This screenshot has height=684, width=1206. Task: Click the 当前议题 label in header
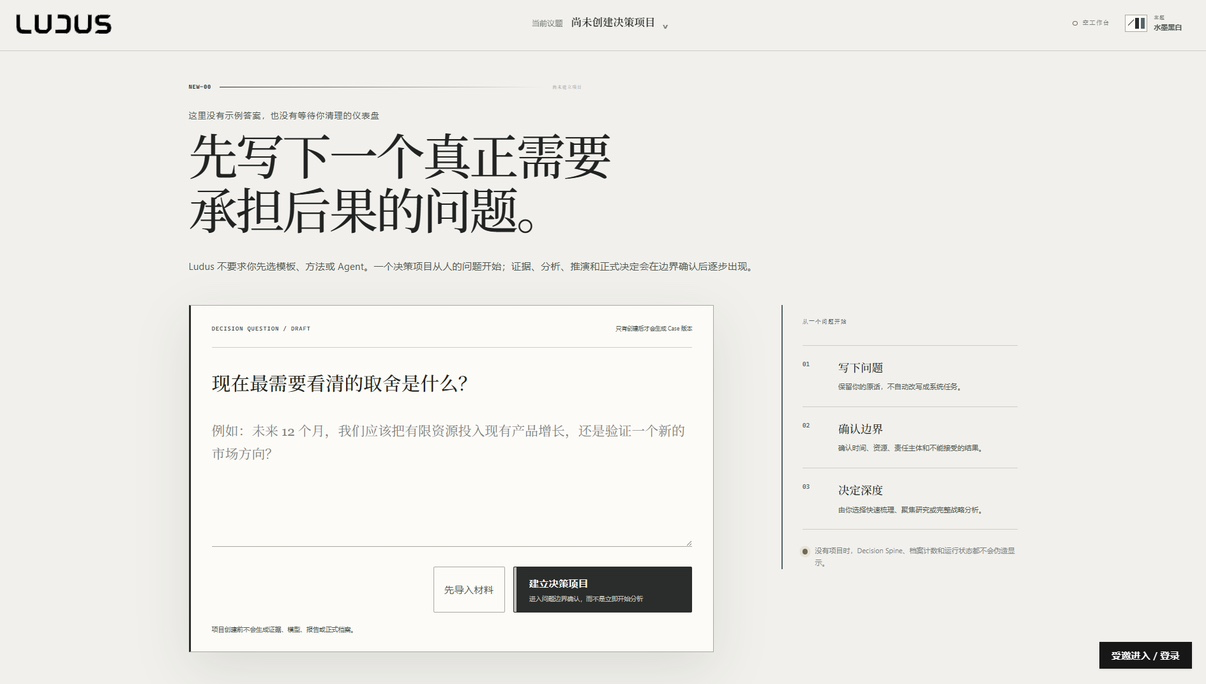(547, 23)
